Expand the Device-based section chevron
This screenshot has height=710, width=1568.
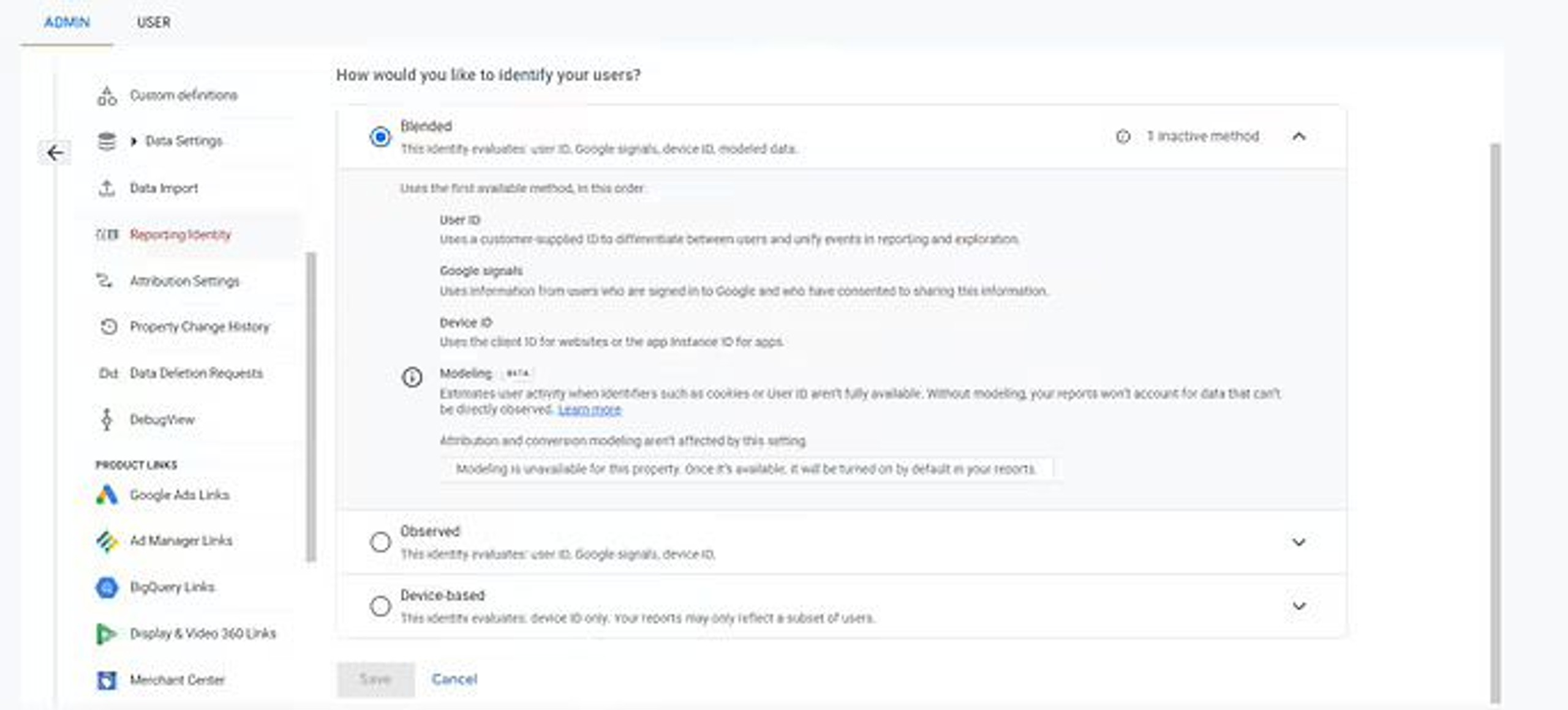pos(1298,606)
